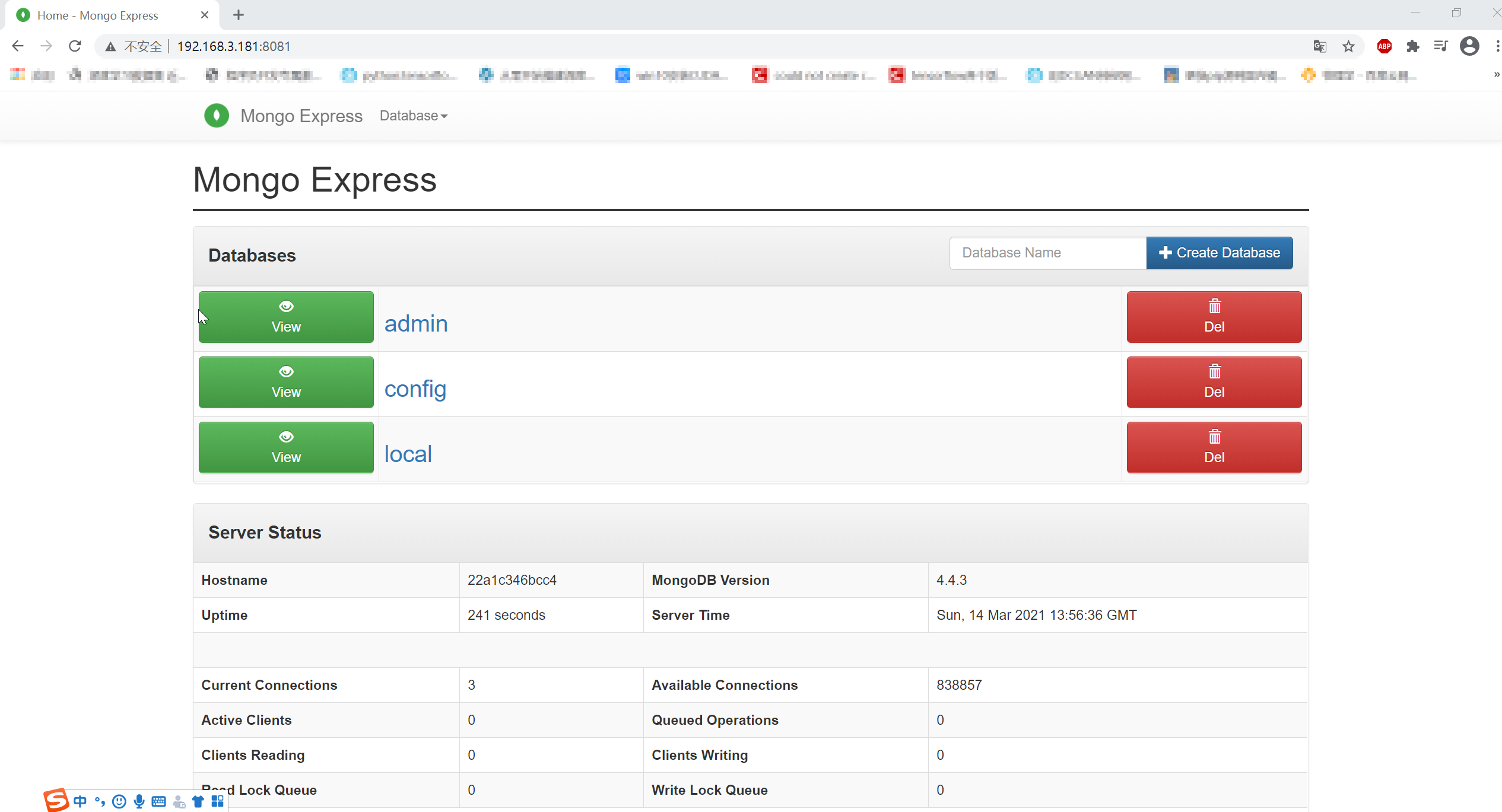Viewport: 1502px width, 812px height.
Task: Toggle Chinese/English input mode
Action: click(80, 802)
